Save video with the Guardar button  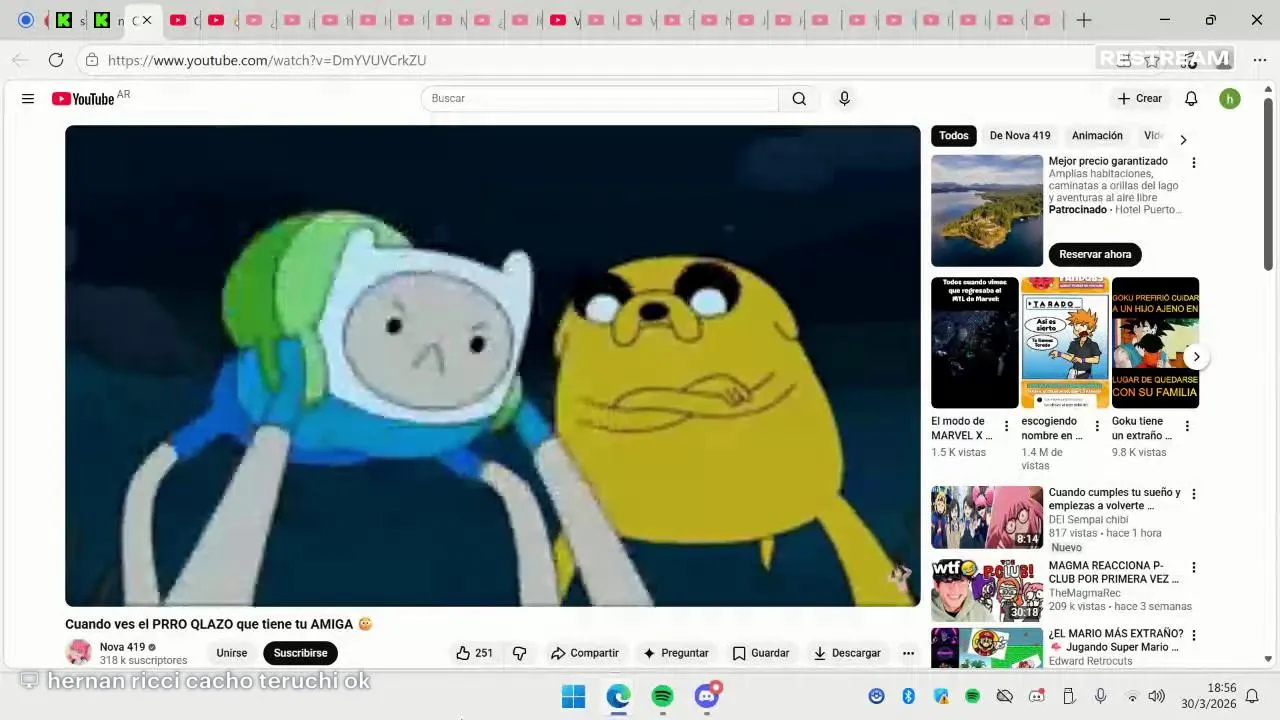click(761, 653)
